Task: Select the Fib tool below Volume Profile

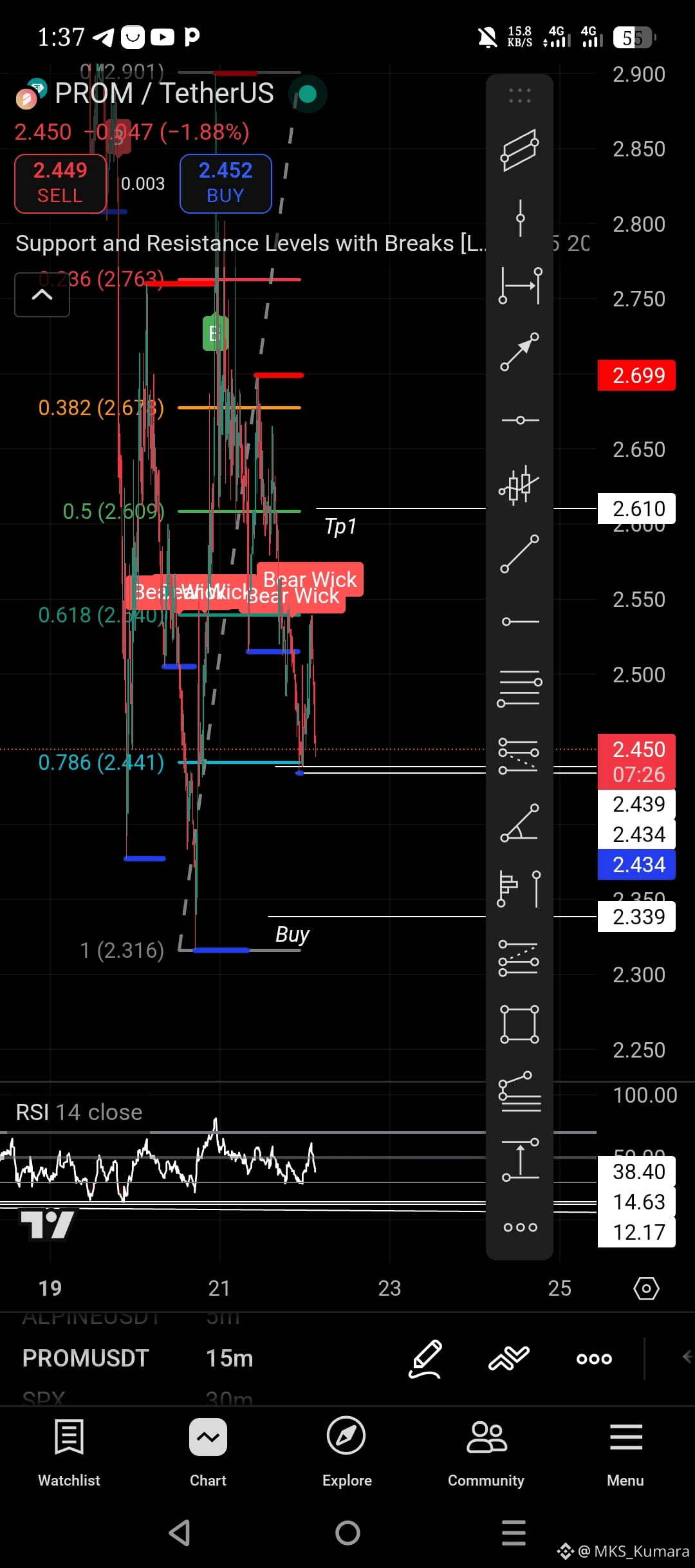Action: coord(520,958)
